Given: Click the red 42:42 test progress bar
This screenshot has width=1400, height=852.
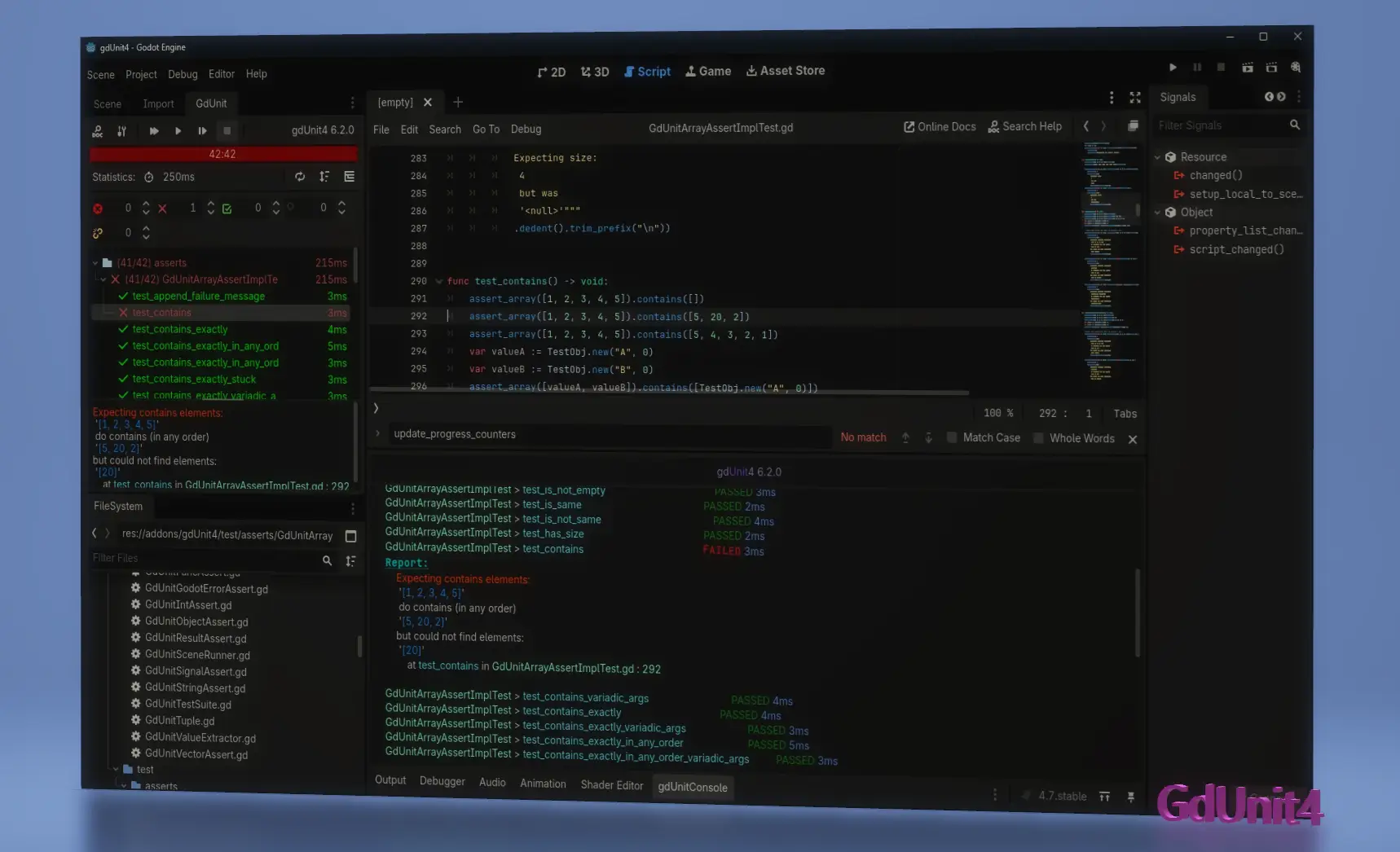Looking at the screenshot, I should pos(223,154).
